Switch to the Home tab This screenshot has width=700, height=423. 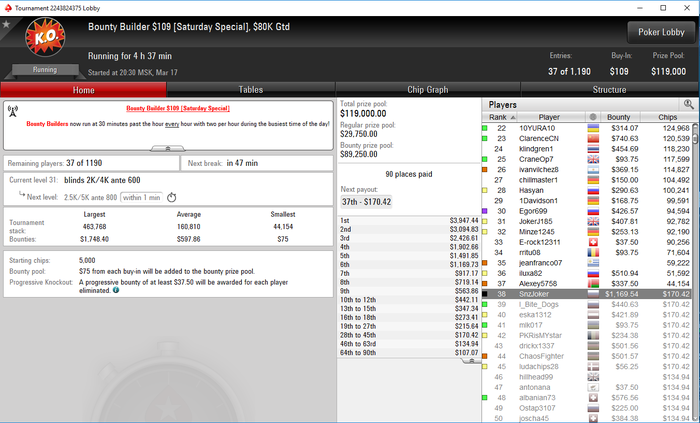point(83,90)
